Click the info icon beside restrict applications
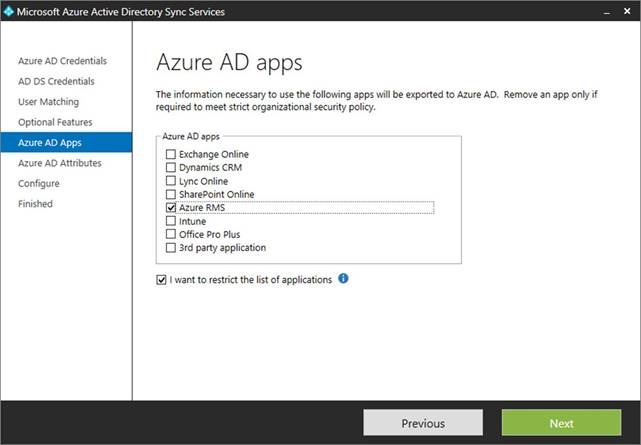The height and width of the screenshot is (445, 641). [x=344, y=279]
